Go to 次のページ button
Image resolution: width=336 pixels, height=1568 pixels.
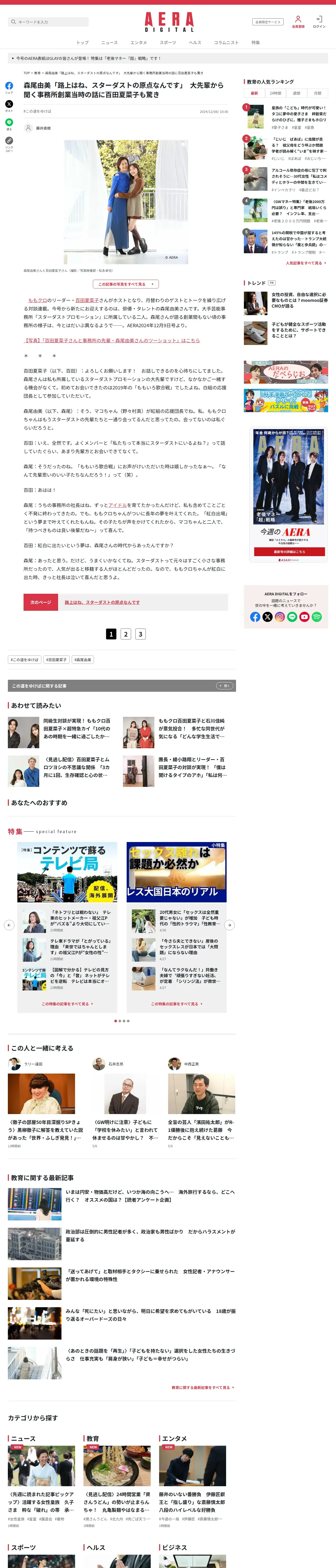(x=41, y=603)
